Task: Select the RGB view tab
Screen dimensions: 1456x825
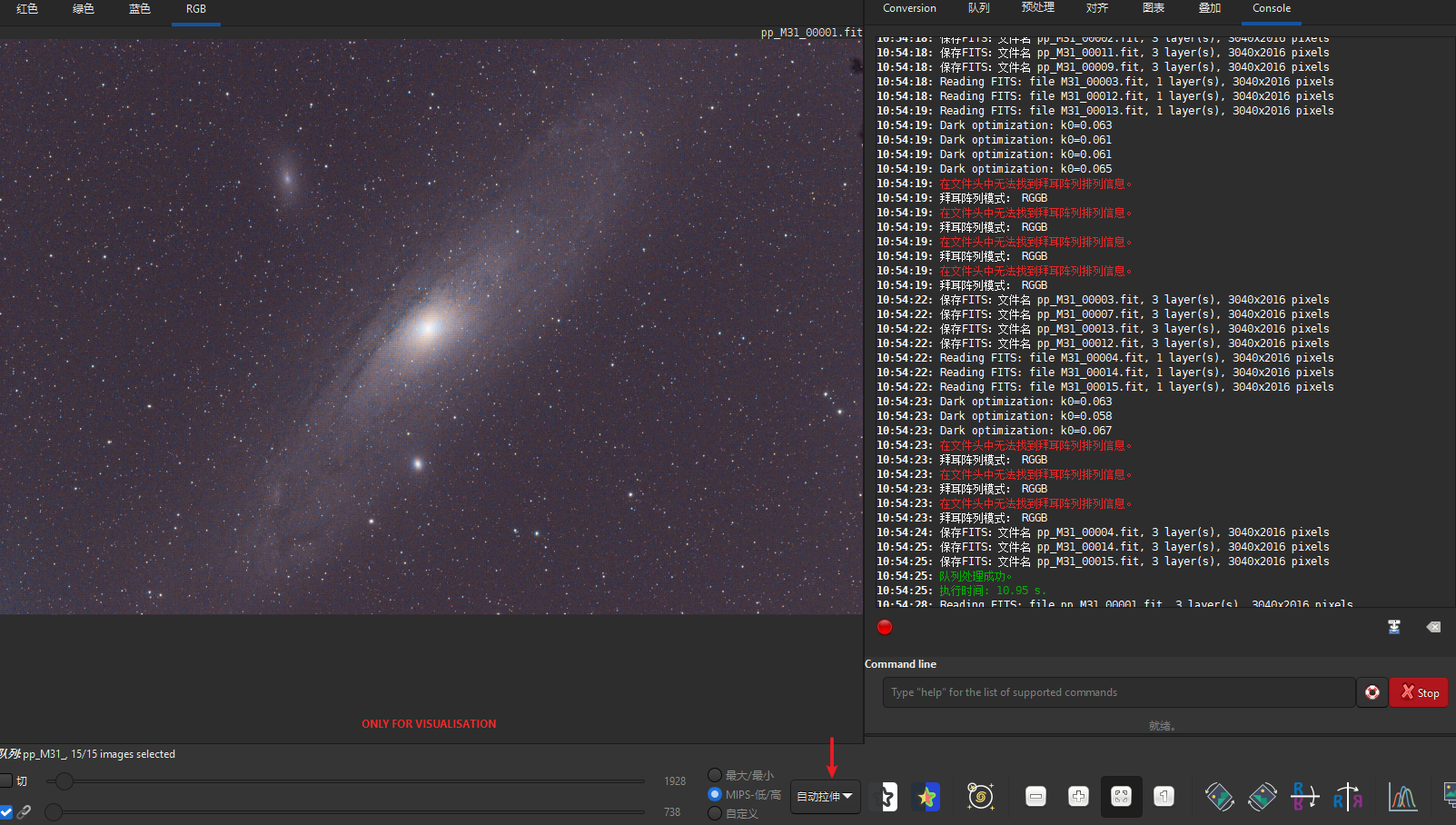Action: pyautogui.click(x=196, y=9)
